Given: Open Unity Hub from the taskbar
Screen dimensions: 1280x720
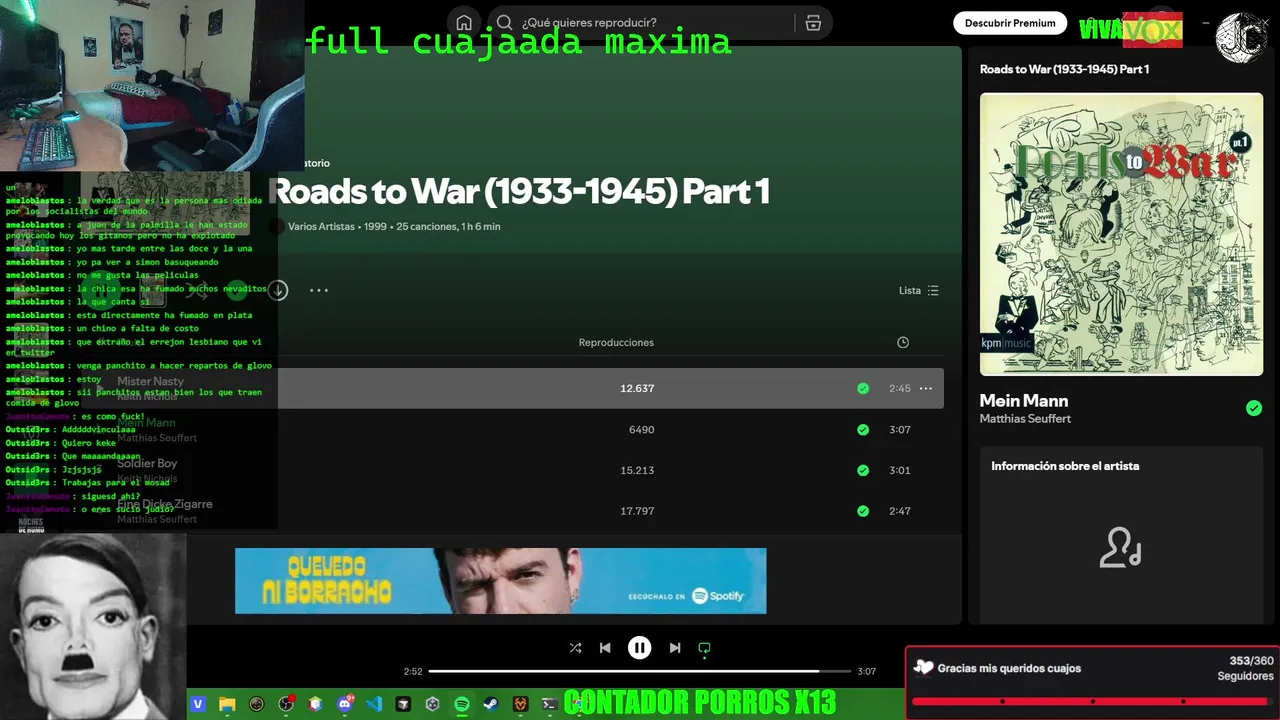Looking at the screenshot, I should (x=432, y=705).
